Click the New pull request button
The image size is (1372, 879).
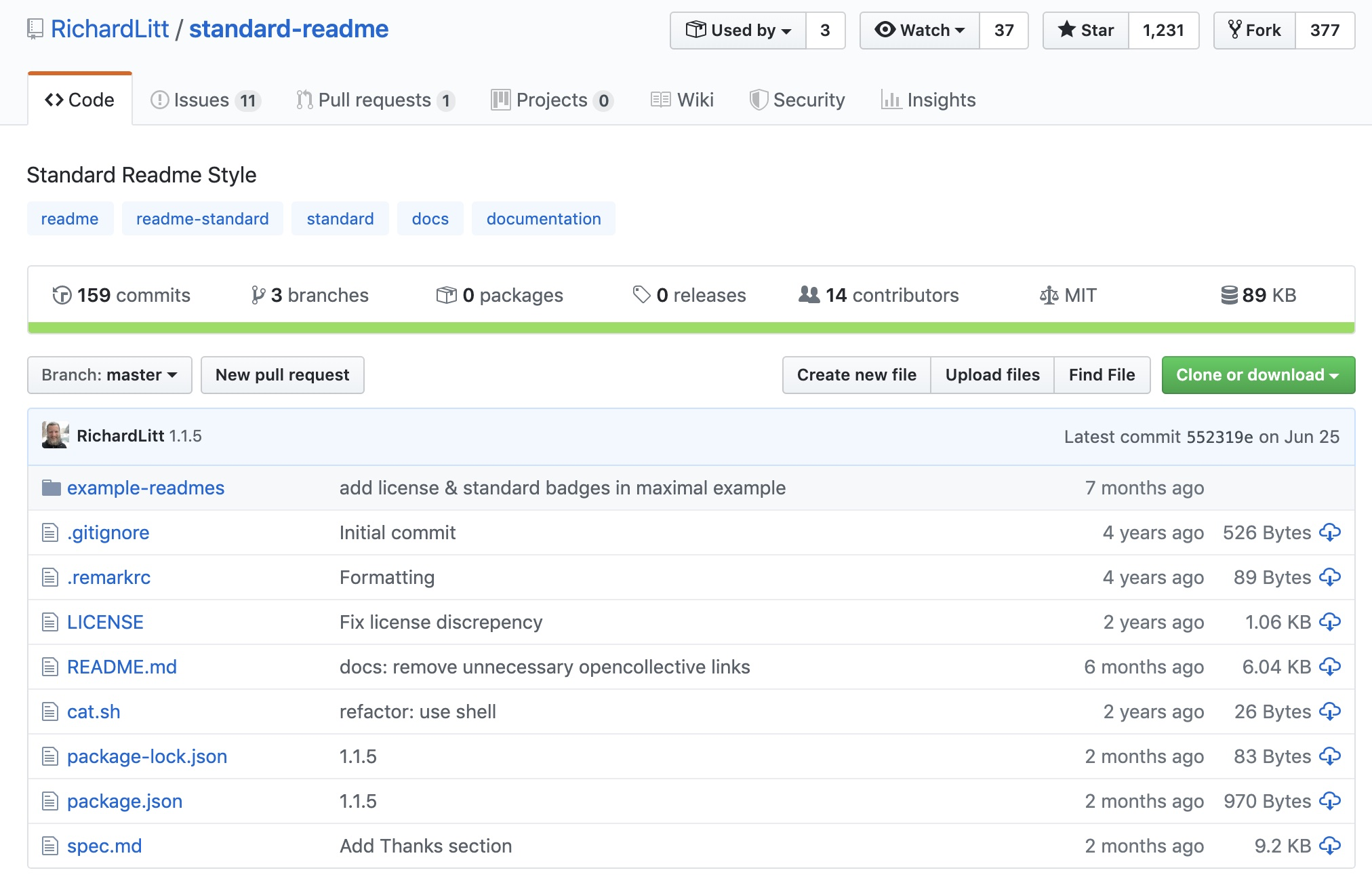(282, 375)
